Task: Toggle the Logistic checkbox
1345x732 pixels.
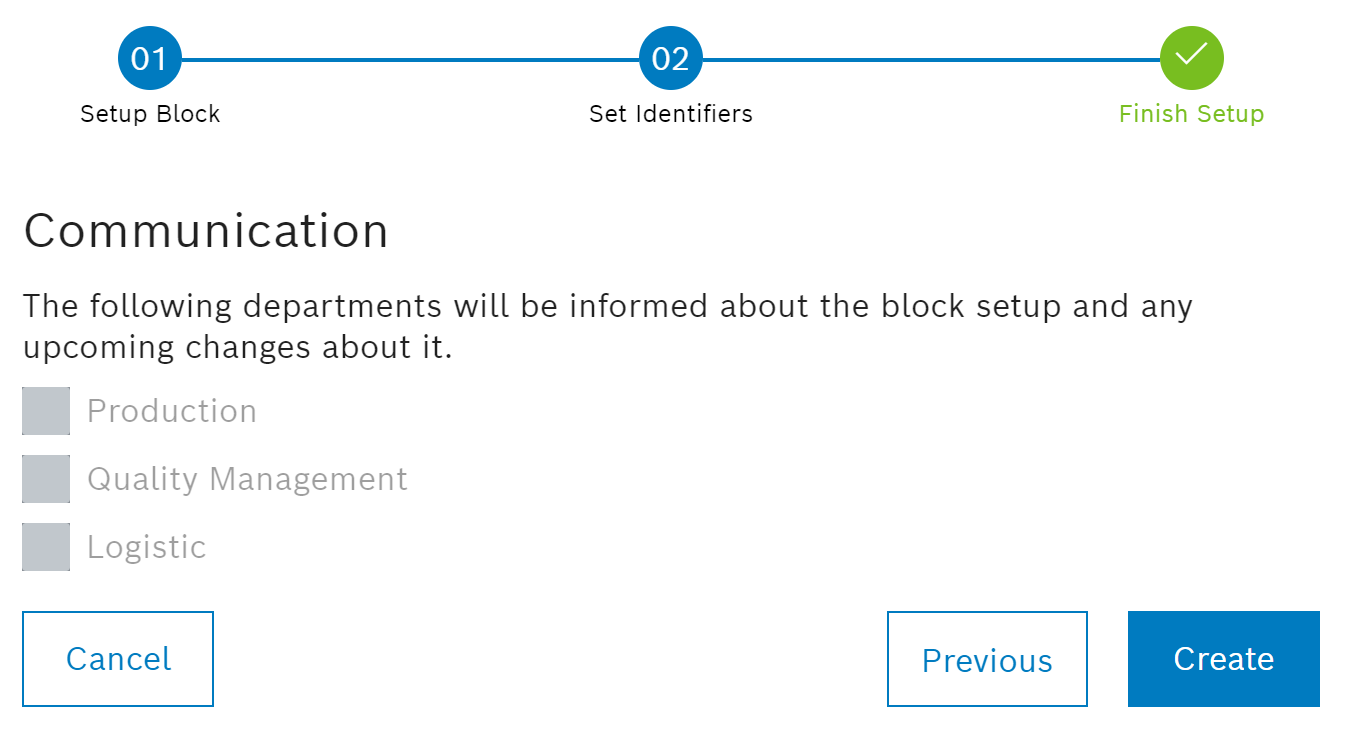Action: point(46,547)
